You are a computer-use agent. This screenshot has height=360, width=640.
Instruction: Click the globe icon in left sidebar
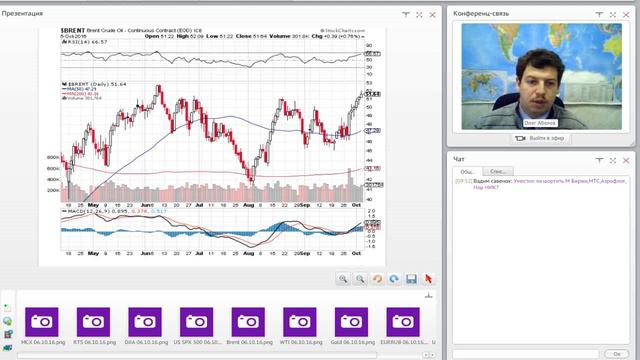(x=7, y=321)
